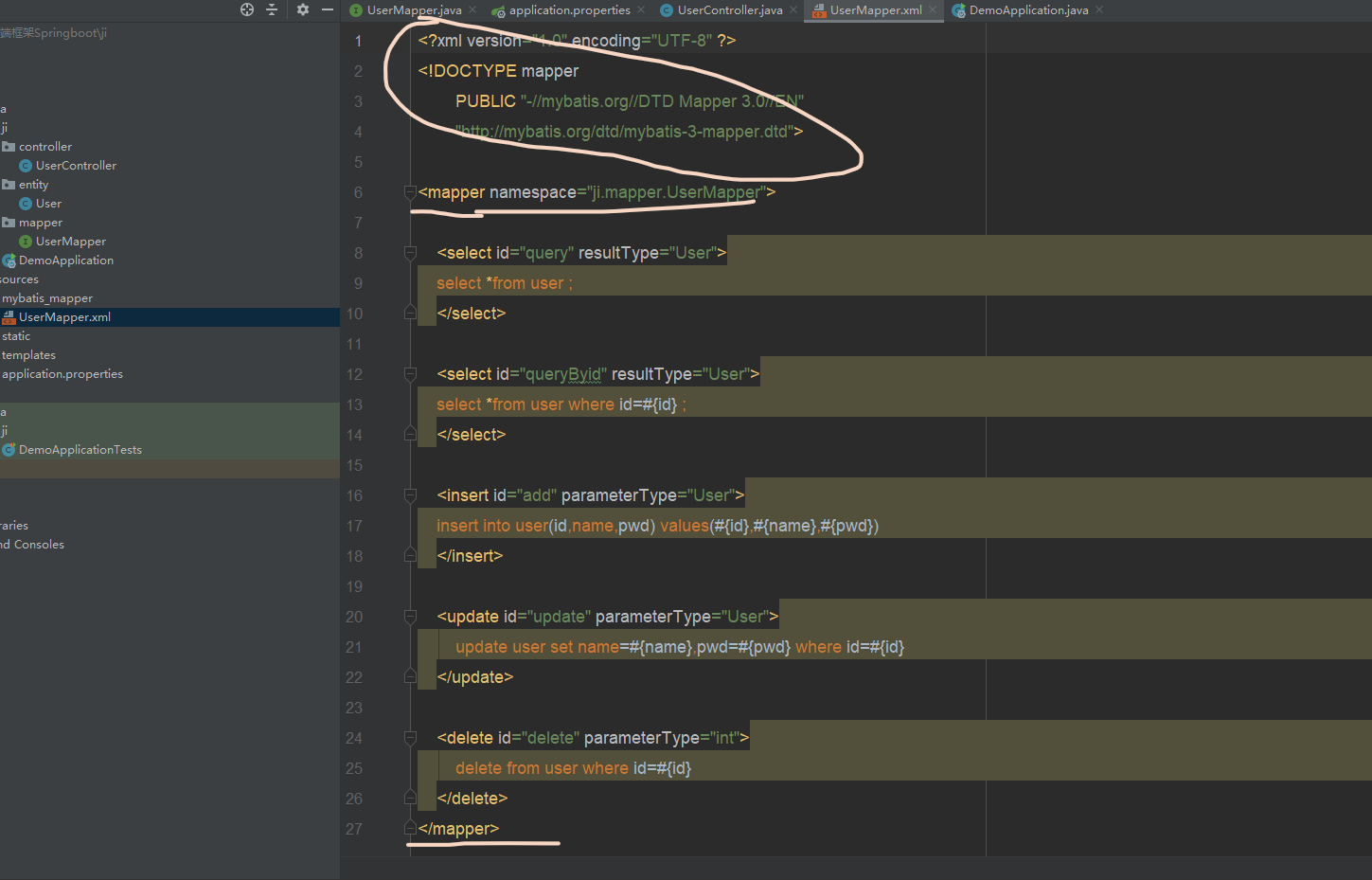Click the locate-file crosshair icon in project panel
Viewport: 1372px width, 880px height.
pos(247,9)
